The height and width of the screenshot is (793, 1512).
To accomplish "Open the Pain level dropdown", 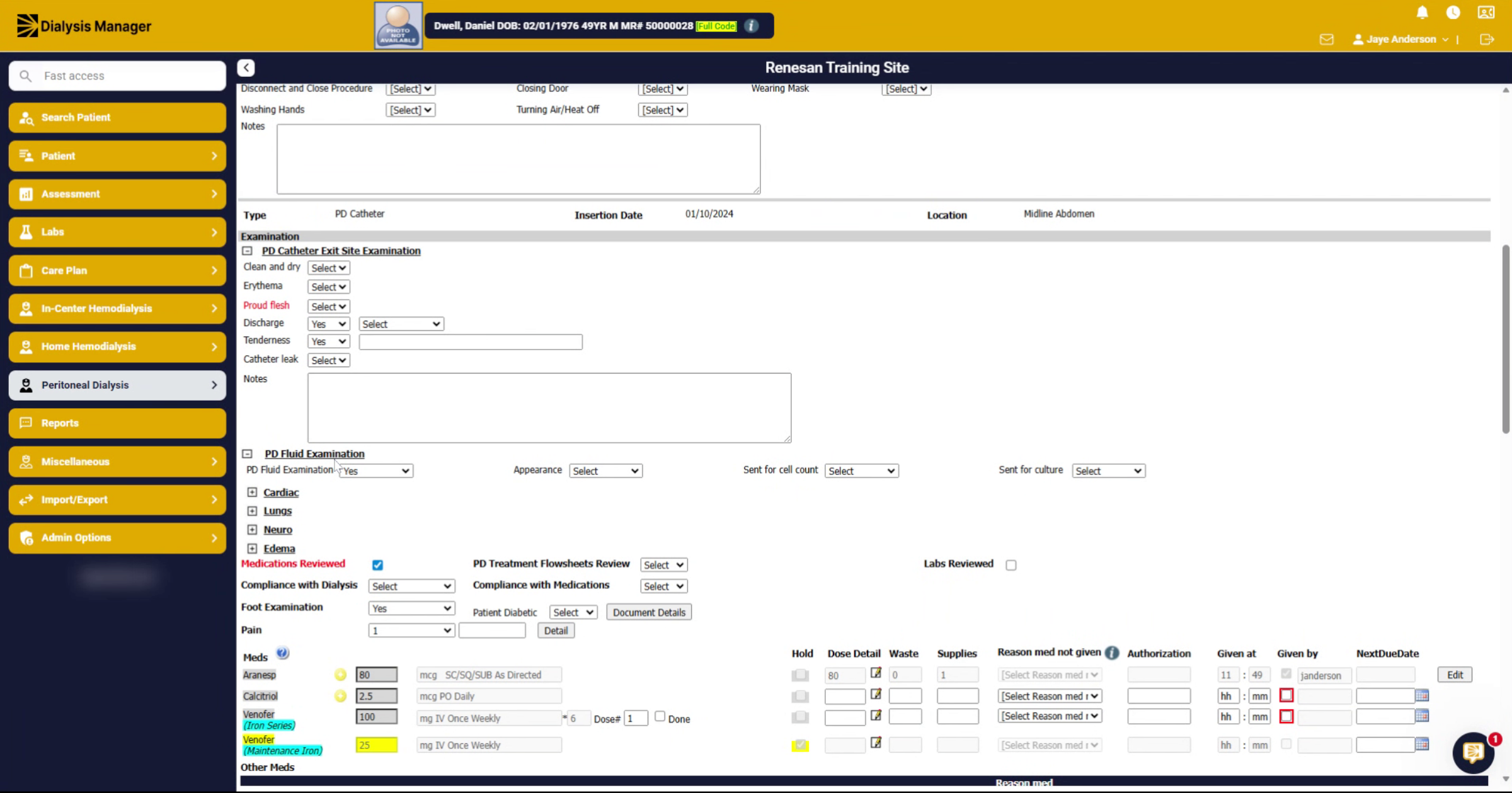I will tap(411, 630).
